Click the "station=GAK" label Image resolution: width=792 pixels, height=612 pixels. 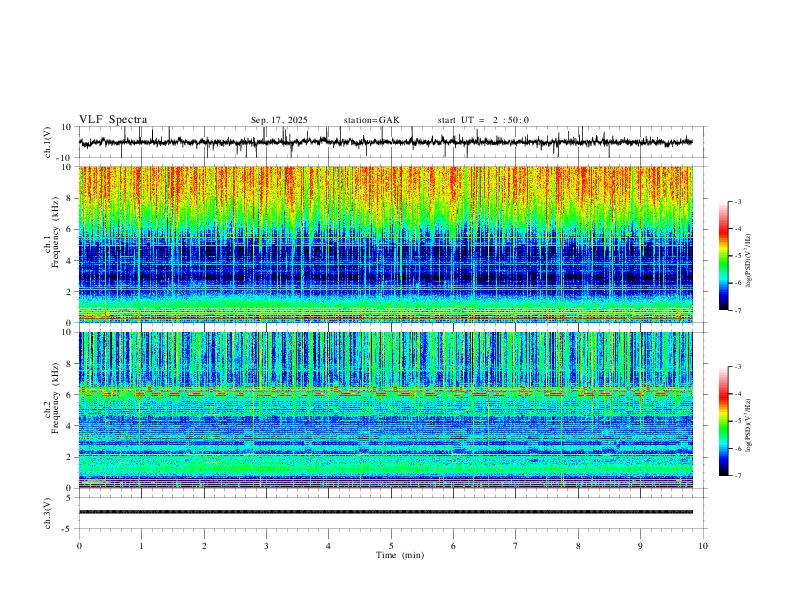pos(371,120)
